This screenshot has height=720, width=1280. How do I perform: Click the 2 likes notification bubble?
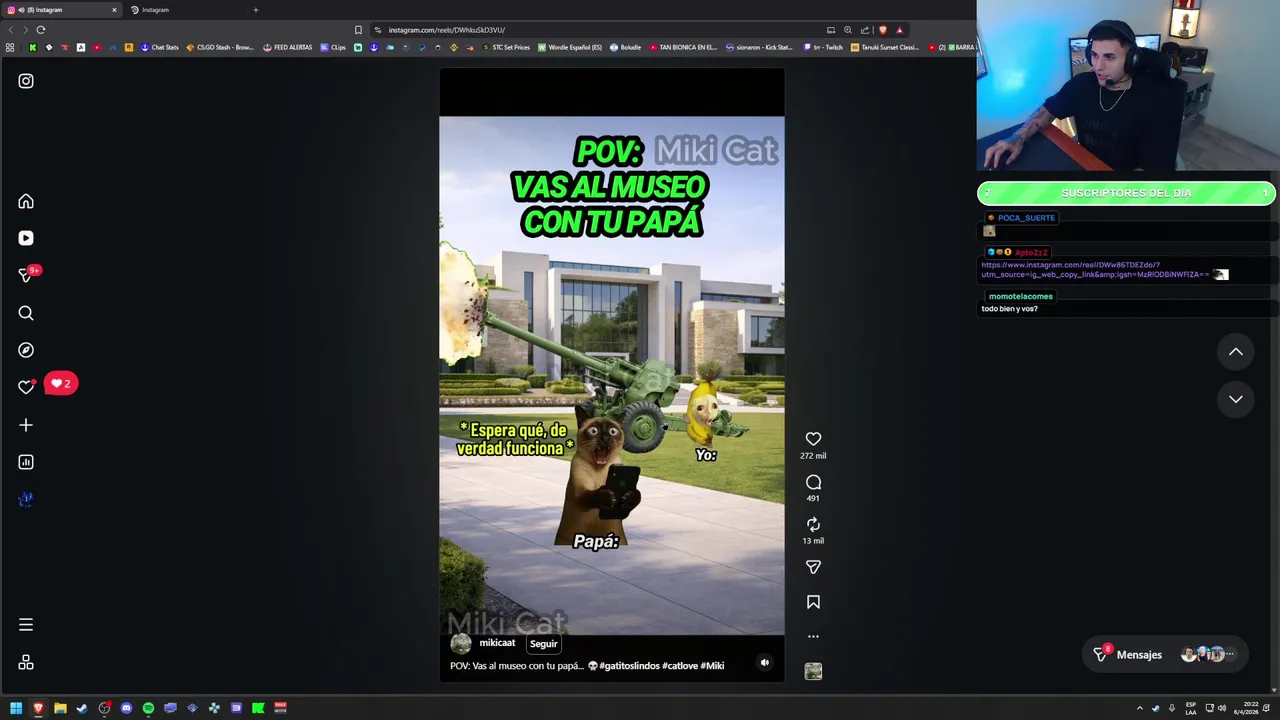tap(60, 384)
